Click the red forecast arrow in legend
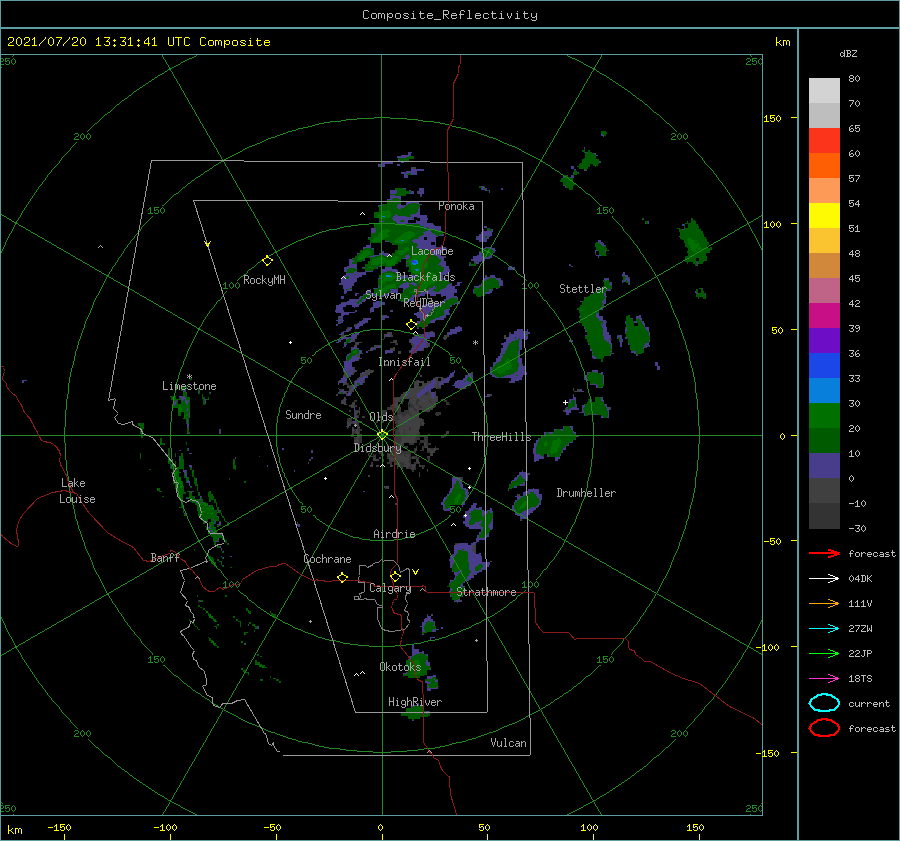 point(824,553)
